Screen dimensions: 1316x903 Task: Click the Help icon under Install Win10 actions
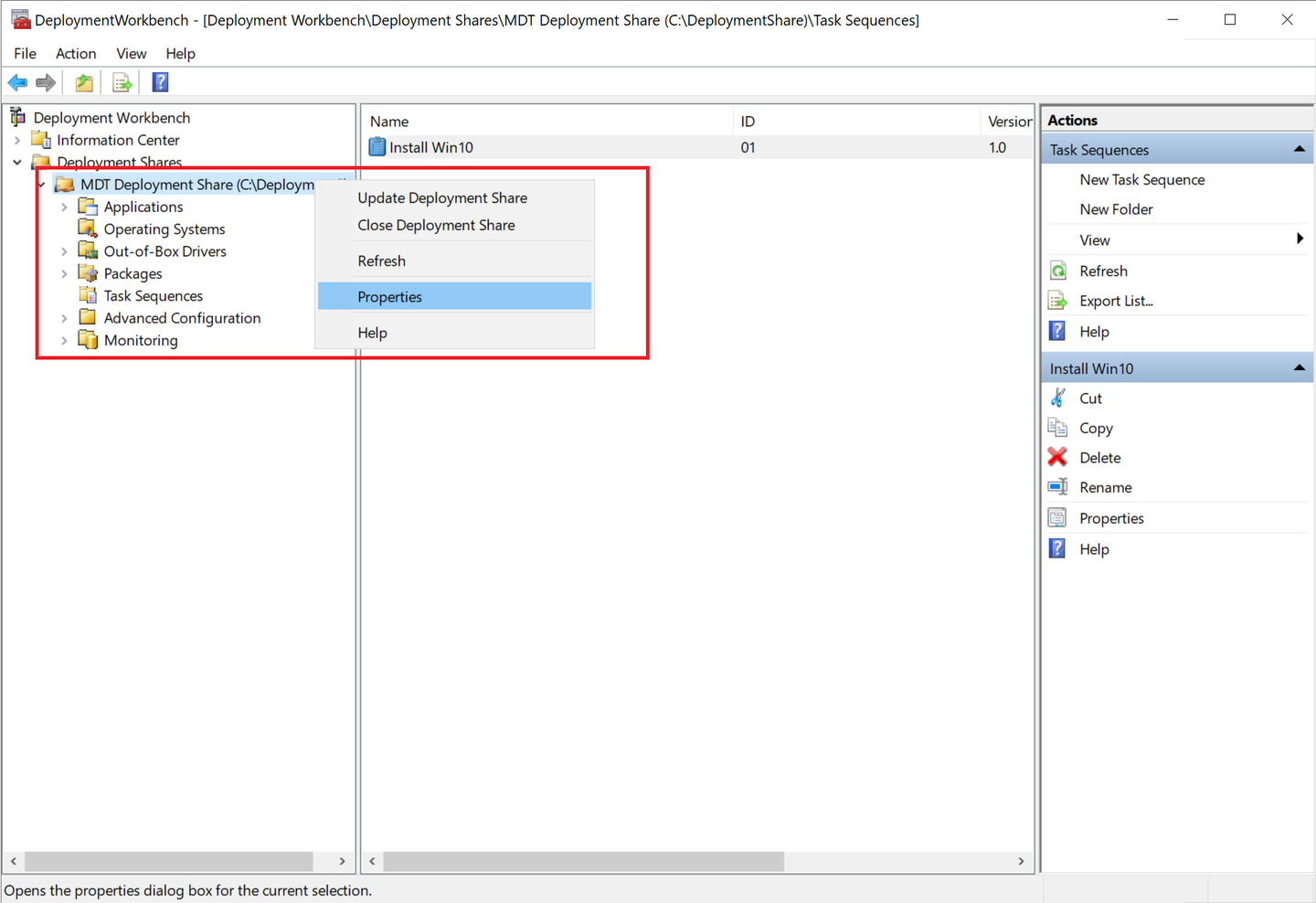(1057, 548)
